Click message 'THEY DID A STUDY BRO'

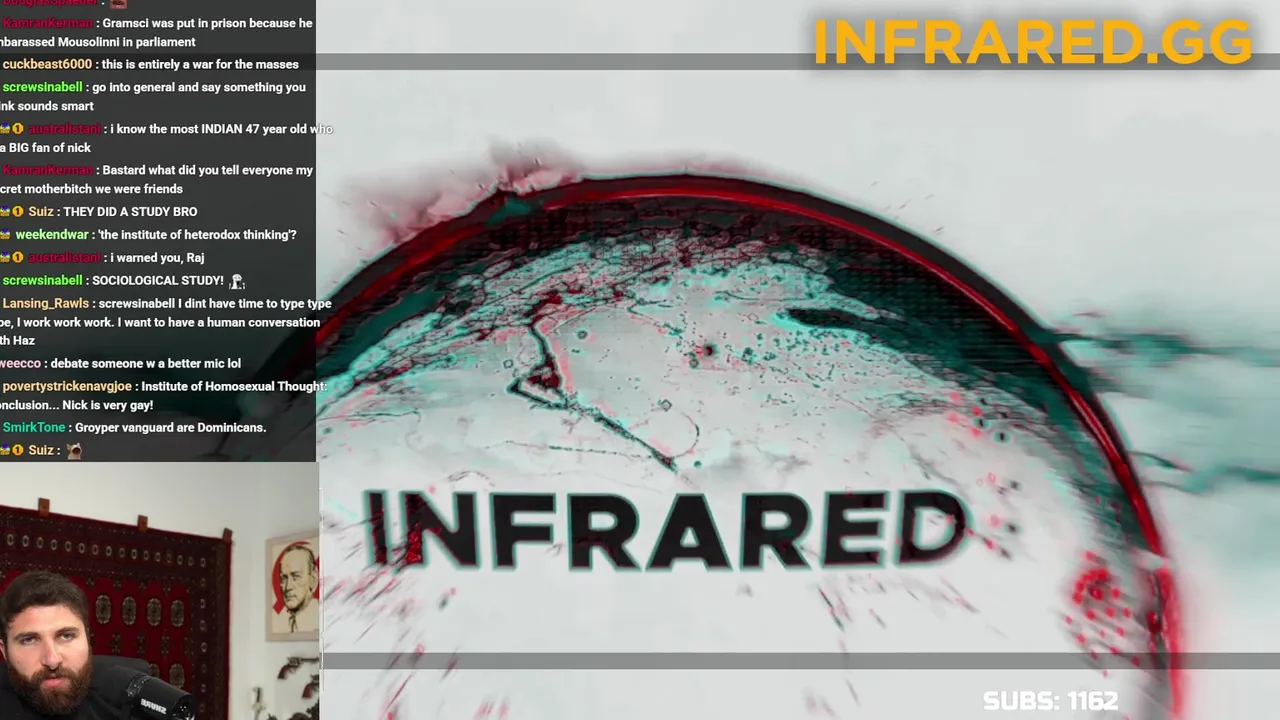coord(130,211)
